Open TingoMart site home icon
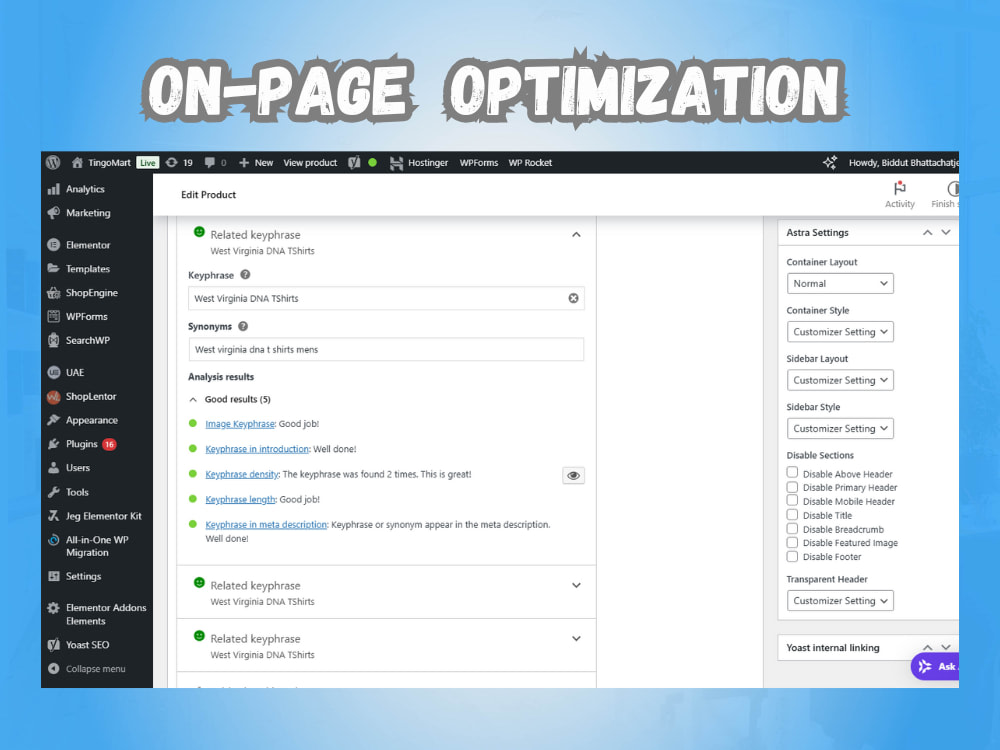 coord(77,163)
